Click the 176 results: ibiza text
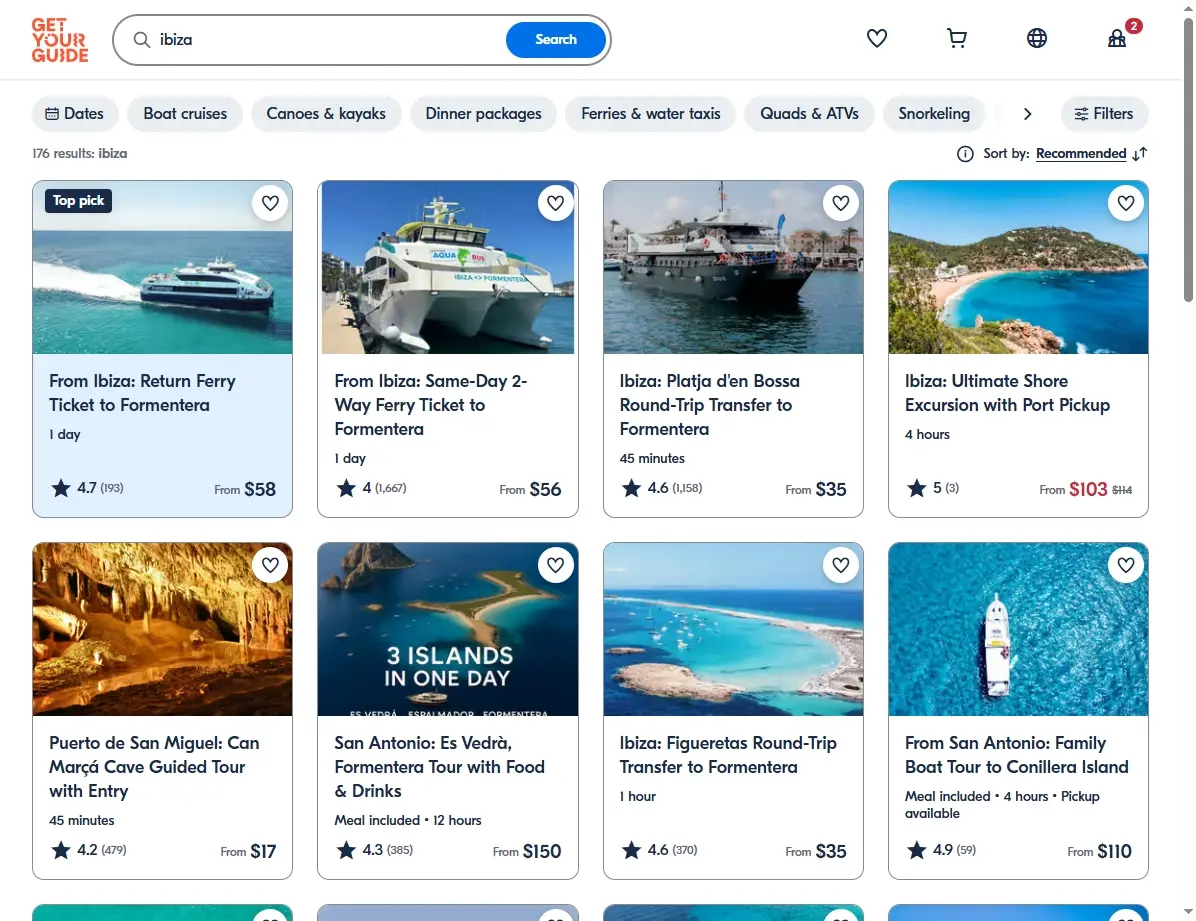Image resolution: width=1196 pixels, height=921 pixels. [x=80, y=153]
